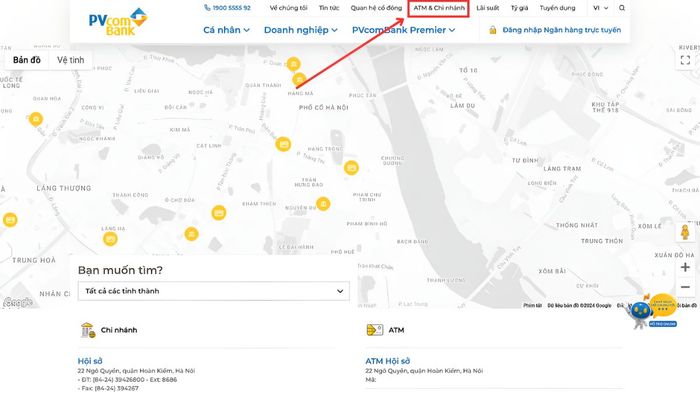Click the ATM card icon
The image size is (700, 394).
tap(375, 330)
